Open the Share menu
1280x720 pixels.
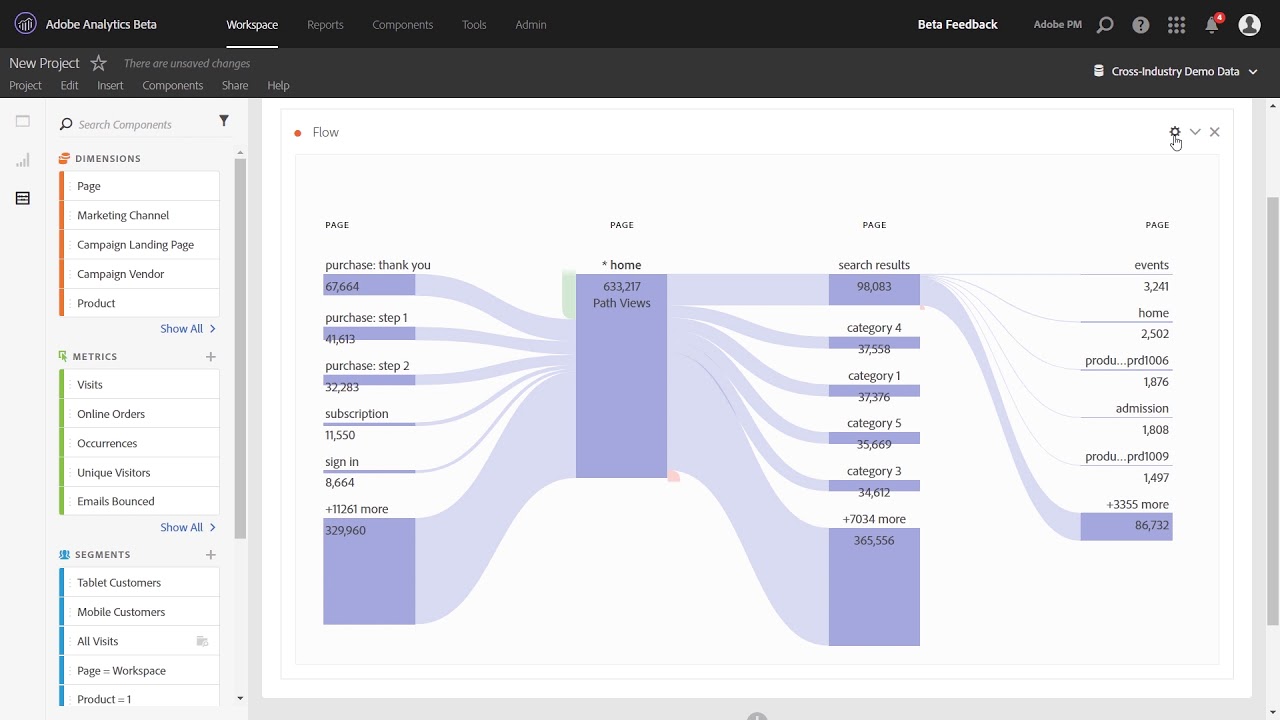click(x=234, y=85)
